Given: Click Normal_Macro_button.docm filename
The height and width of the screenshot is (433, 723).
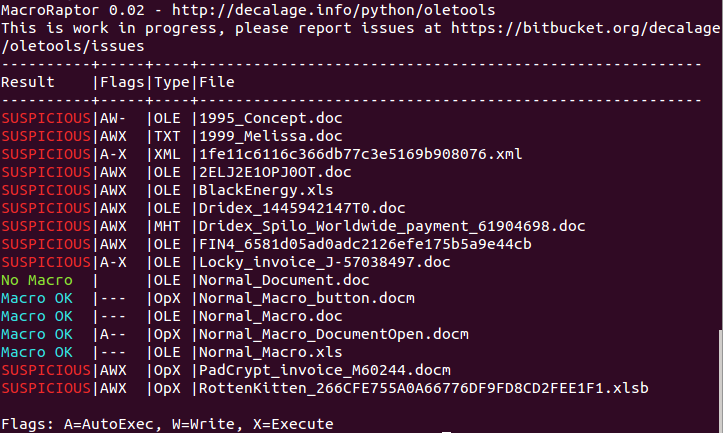Looking at the screenshot, I should [307, 298].
